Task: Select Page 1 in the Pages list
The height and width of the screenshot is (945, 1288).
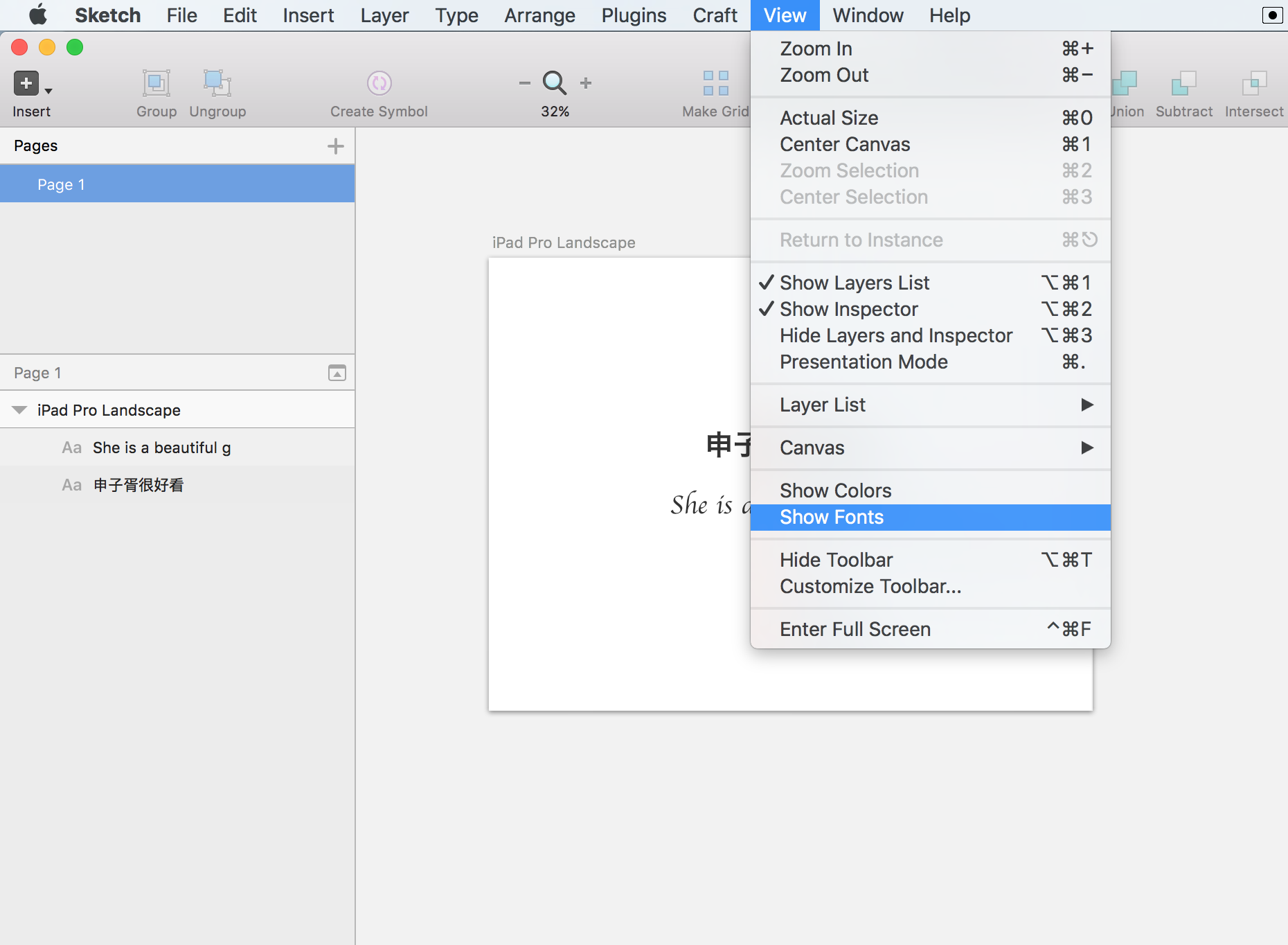Action: coord(177,184)
